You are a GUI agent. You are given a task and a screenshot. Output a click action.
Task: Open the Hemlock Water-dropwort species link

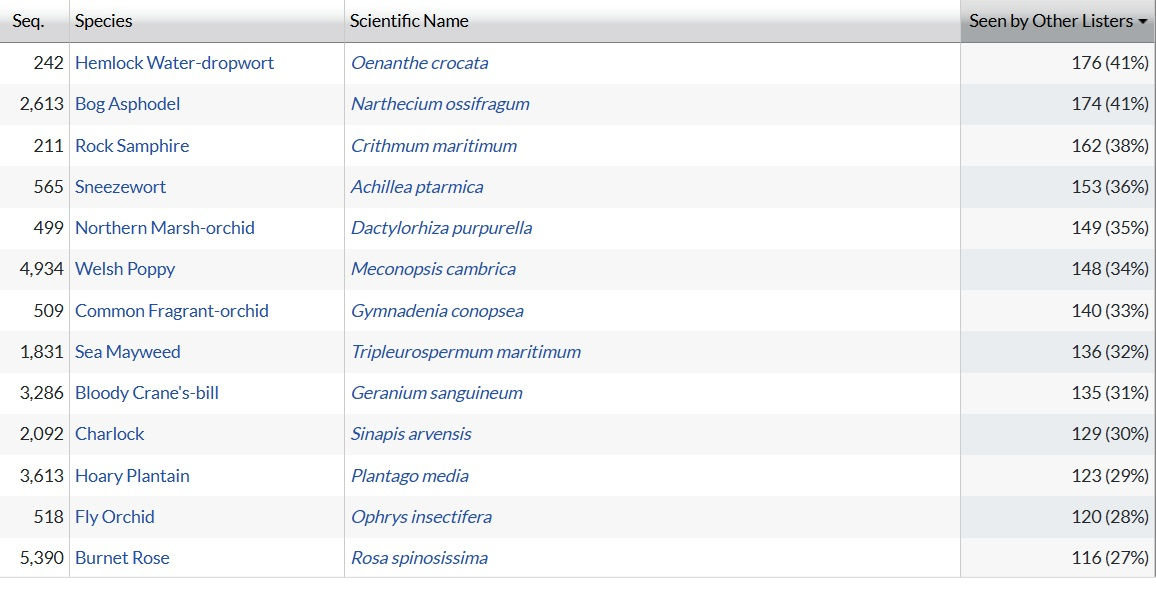(174, 63)
